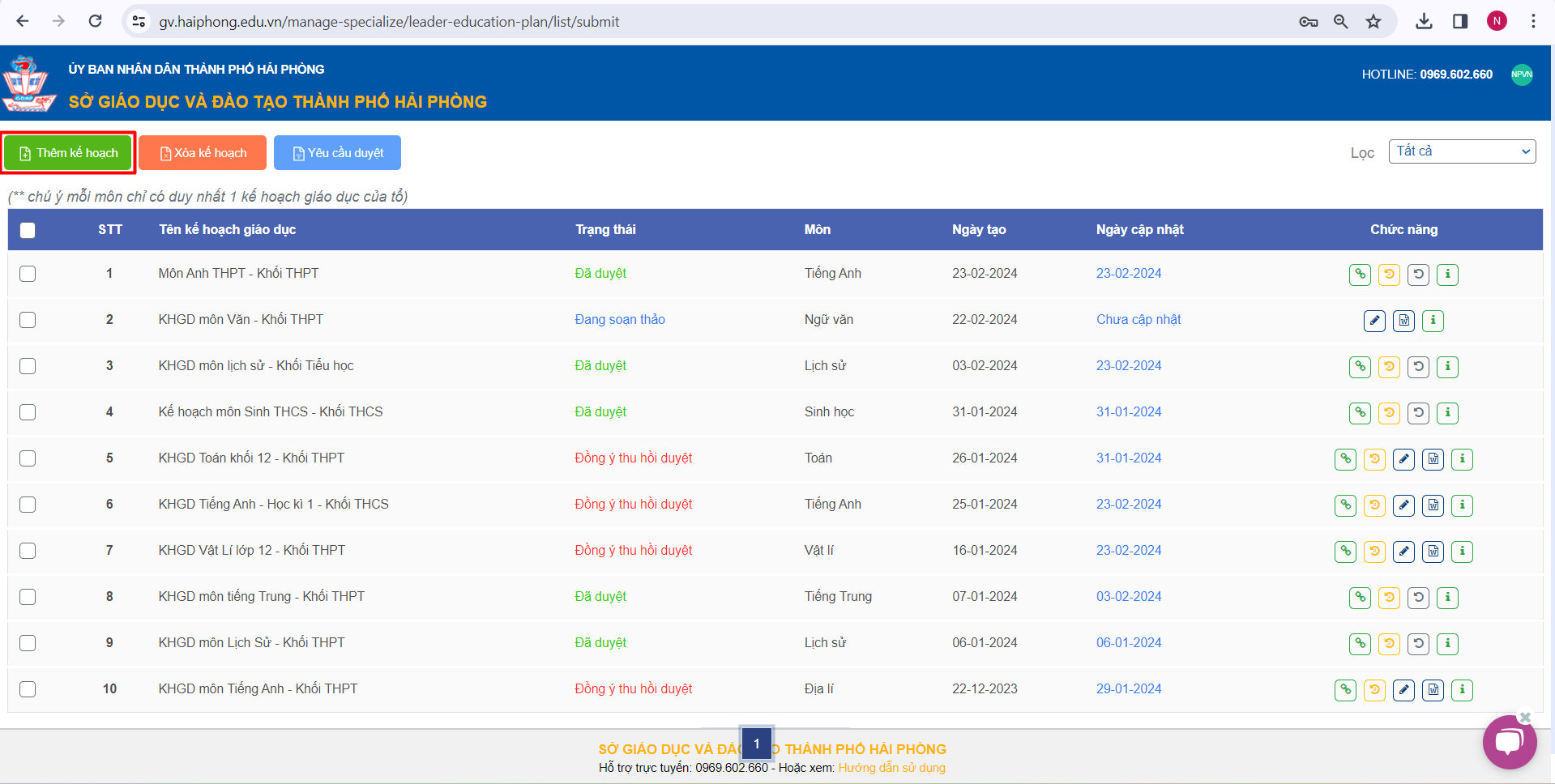Click the Ngày tạo column header
Viewport: 1555px width, 784px height.
(x=979, y=230)
